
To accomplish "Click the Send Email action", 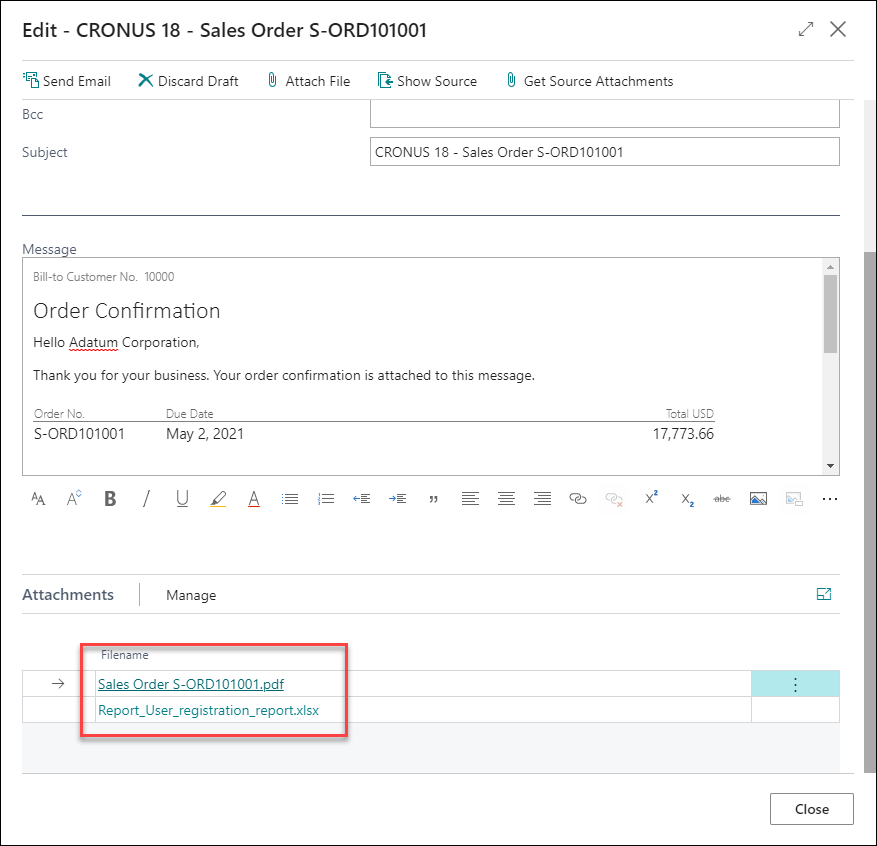I will click(x=67, y=81).
